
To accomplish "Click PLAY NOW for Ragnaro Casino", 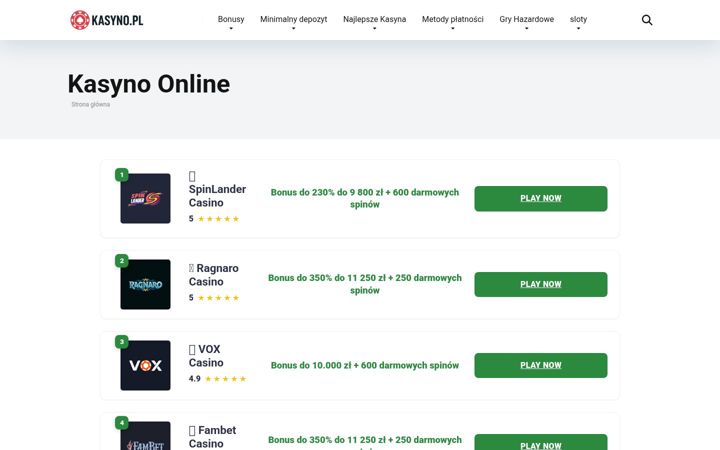I will pyautogui.click(x=540, y=284).
